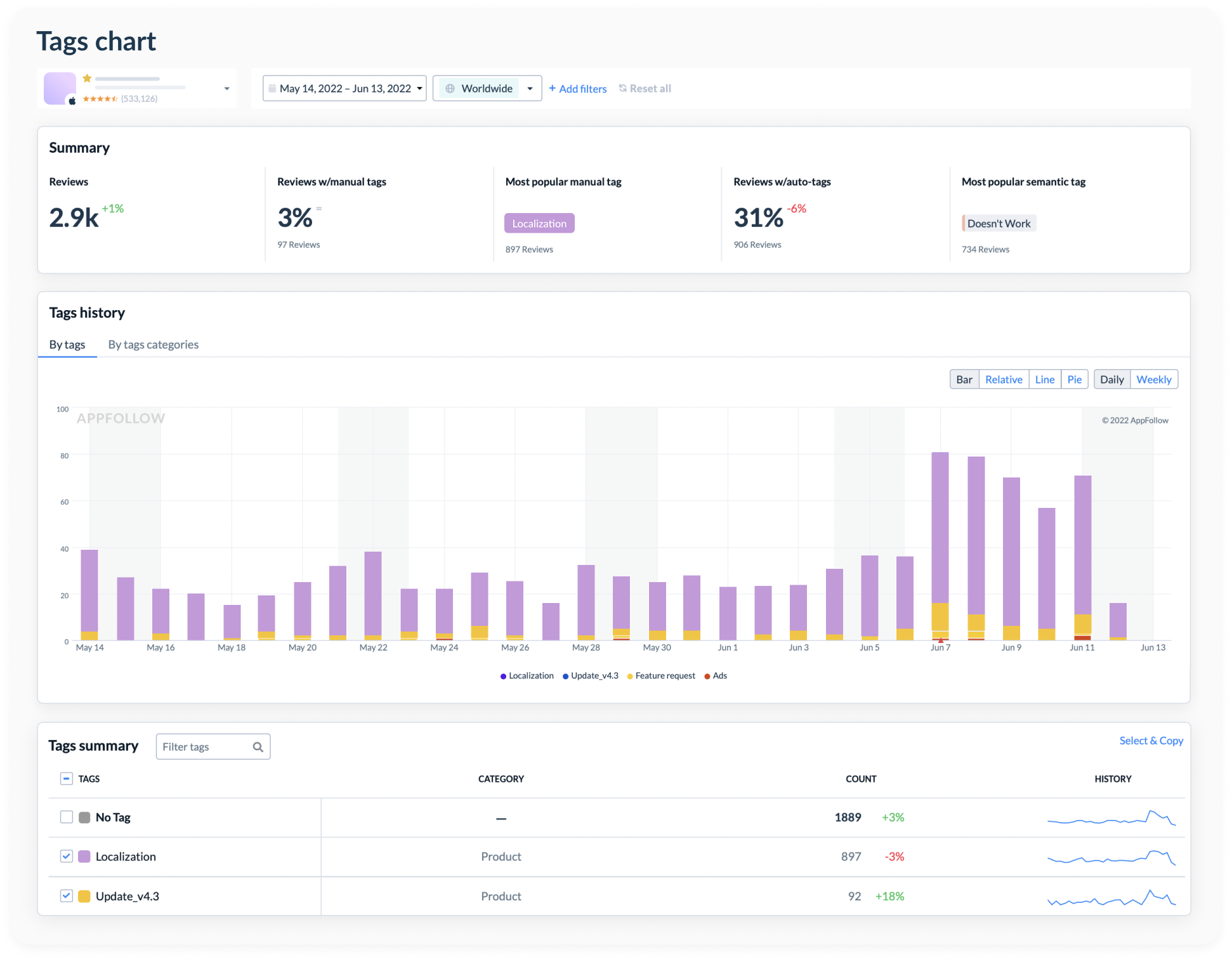Toggle Update_v4.3 series in chart legend

tap(590, 676)
